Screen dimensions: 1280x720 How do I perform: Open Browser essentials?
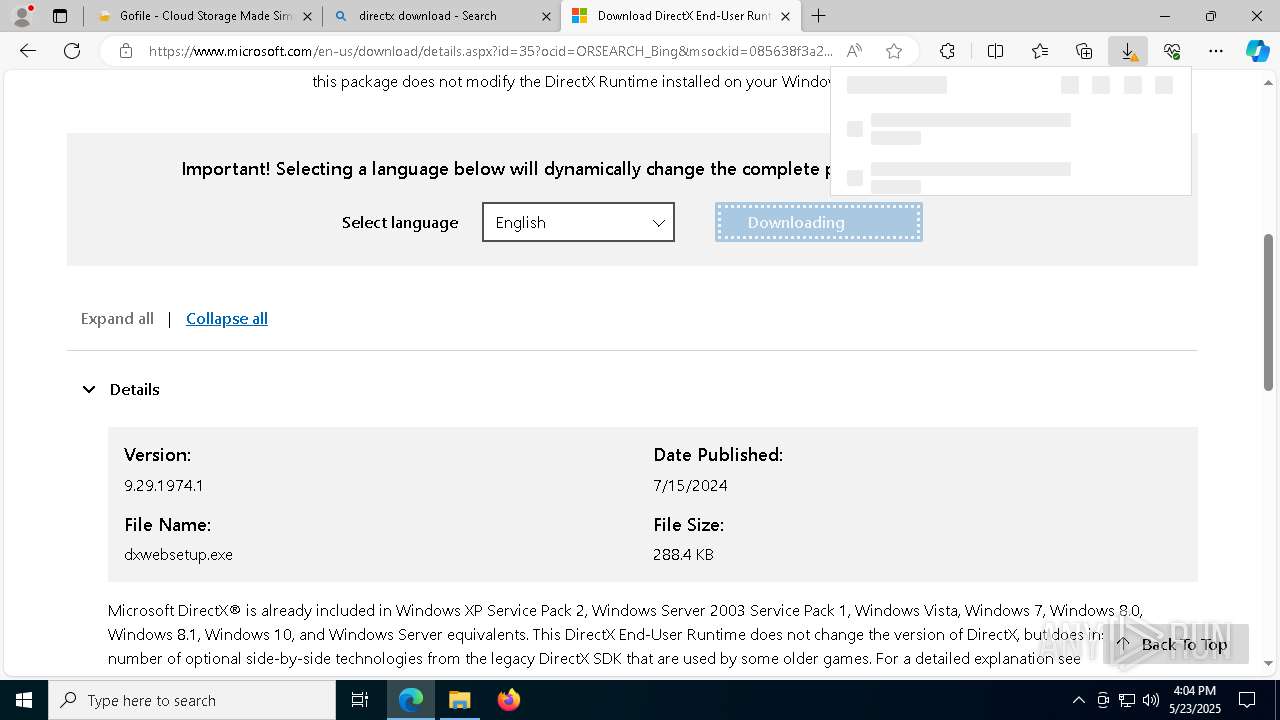tap(1172, 51)
